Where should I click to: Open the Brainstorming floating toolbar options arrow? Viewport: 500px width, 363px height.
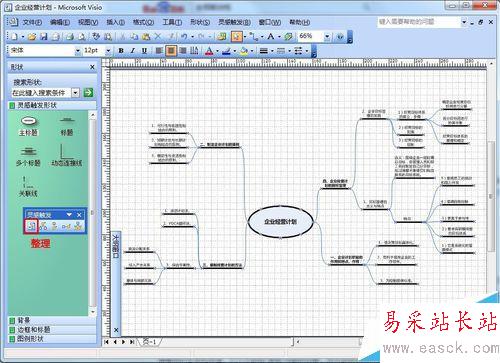[x=69, y=215]
